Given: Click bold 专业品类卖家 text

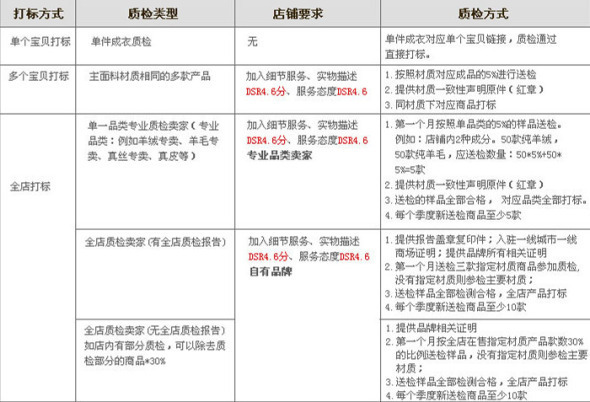Looking at the screenshot, I should coord(280,155).
